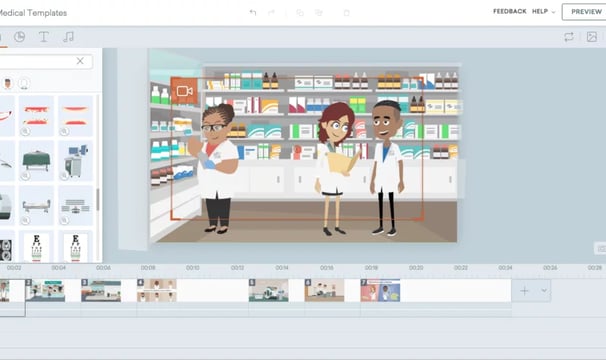
Task: Add a new scene with plus button
Action: 524,290
